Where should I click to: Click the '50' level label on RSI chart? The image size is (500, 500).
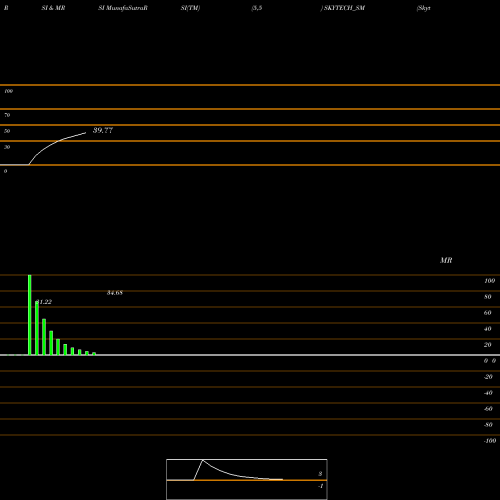pos(7,131)
